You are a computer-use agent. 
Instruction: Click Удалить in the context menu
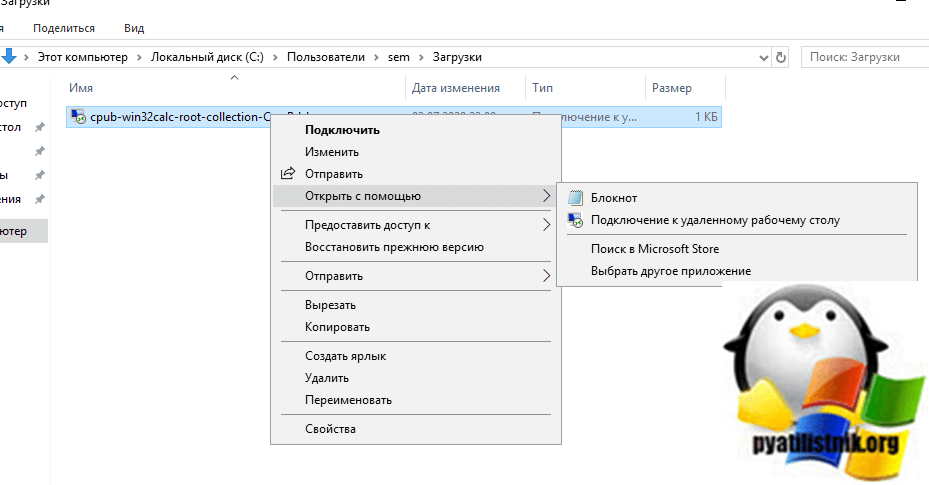[326, 378]
